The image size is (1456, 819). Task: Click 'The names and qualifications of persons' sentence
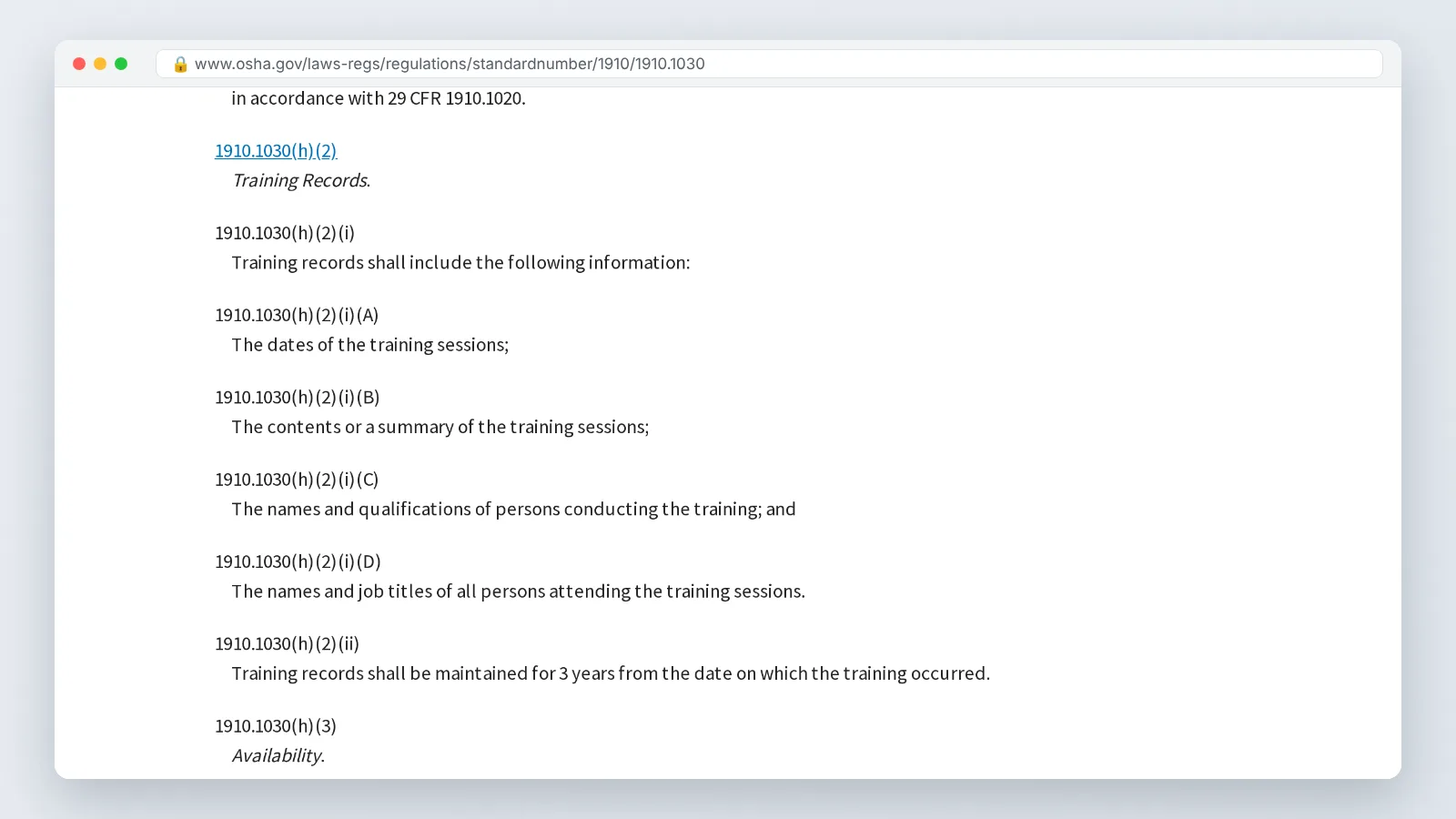tap(513, 510)
